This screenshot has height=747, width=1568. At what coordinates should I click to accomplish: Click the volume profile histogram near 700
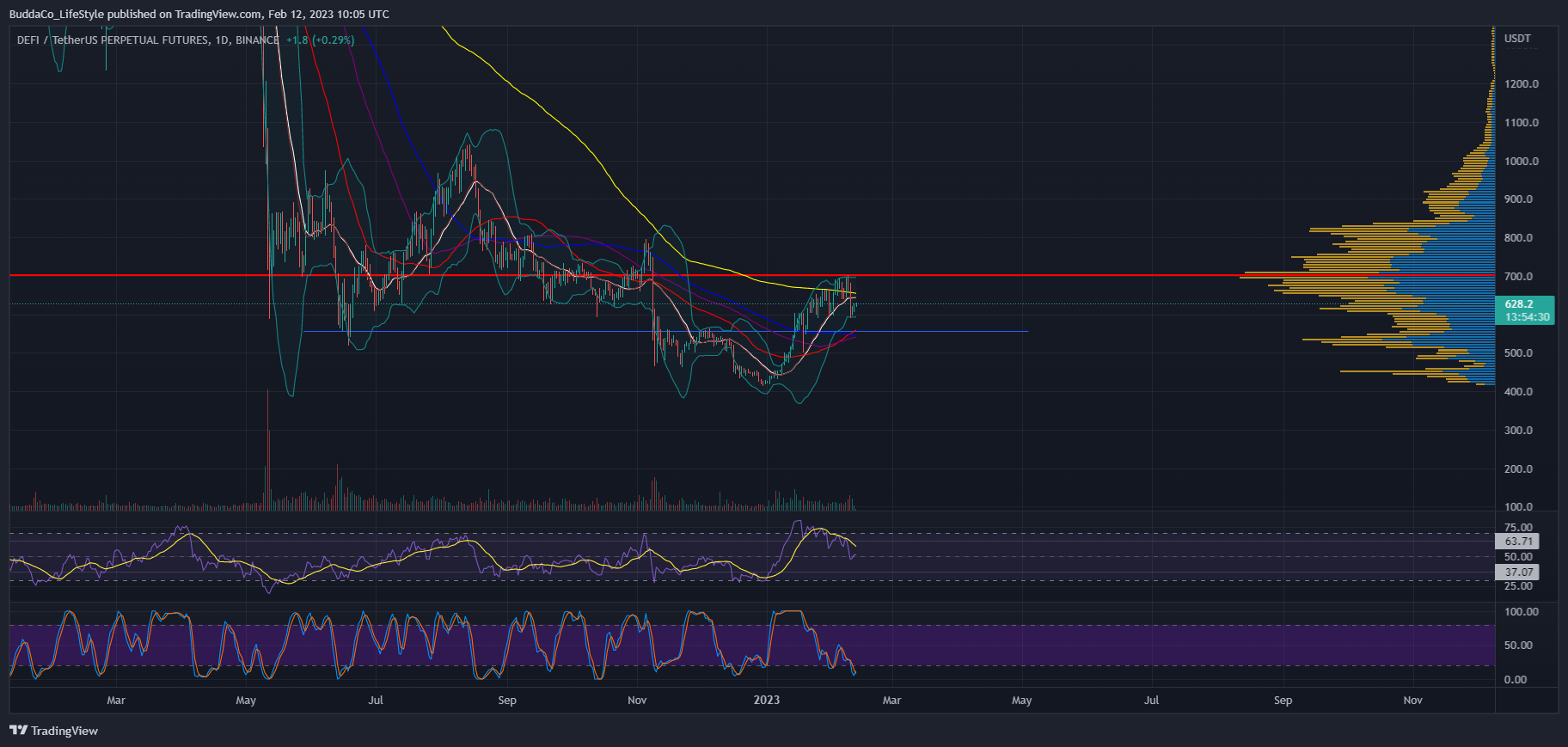pyautogui.click(x=1367, y=277)
